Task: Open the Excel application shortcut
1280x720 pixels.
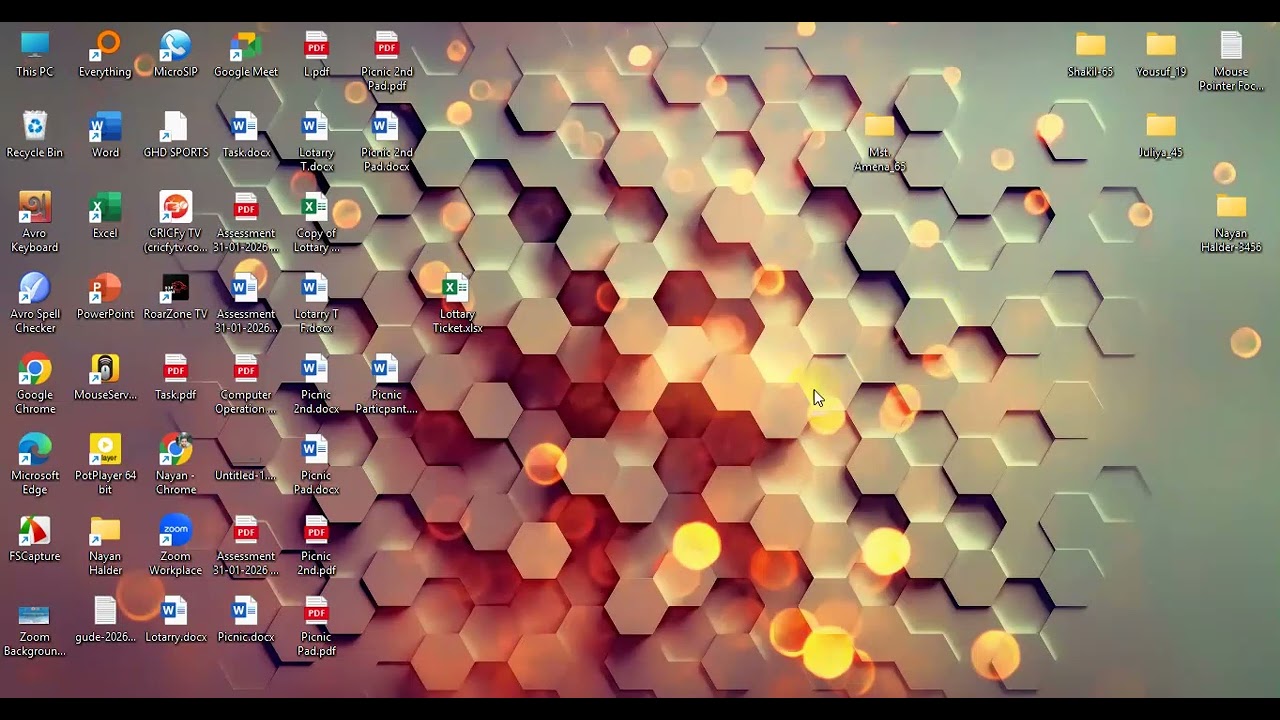Action: point(105,215)
